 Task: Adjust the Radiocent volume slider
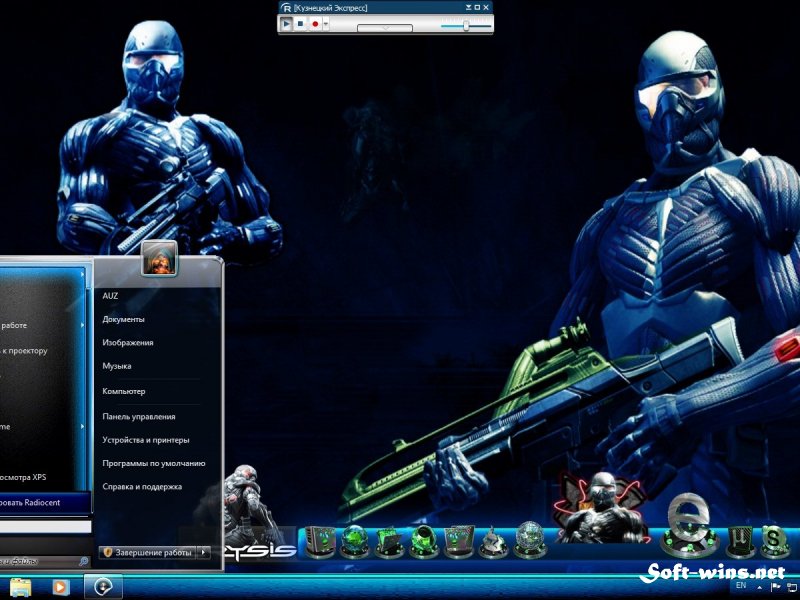tap(466, 25)
